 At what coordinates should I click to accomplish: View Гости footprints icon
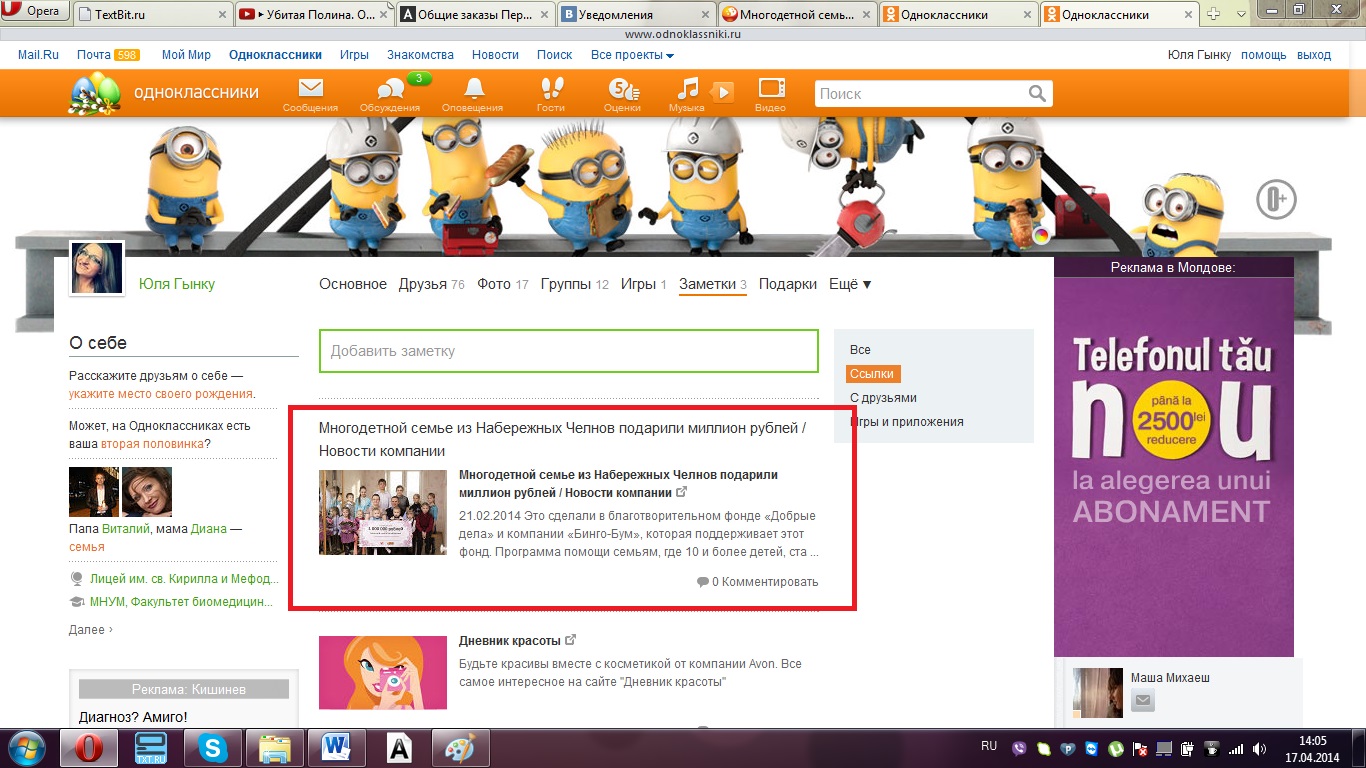(551, 88)
